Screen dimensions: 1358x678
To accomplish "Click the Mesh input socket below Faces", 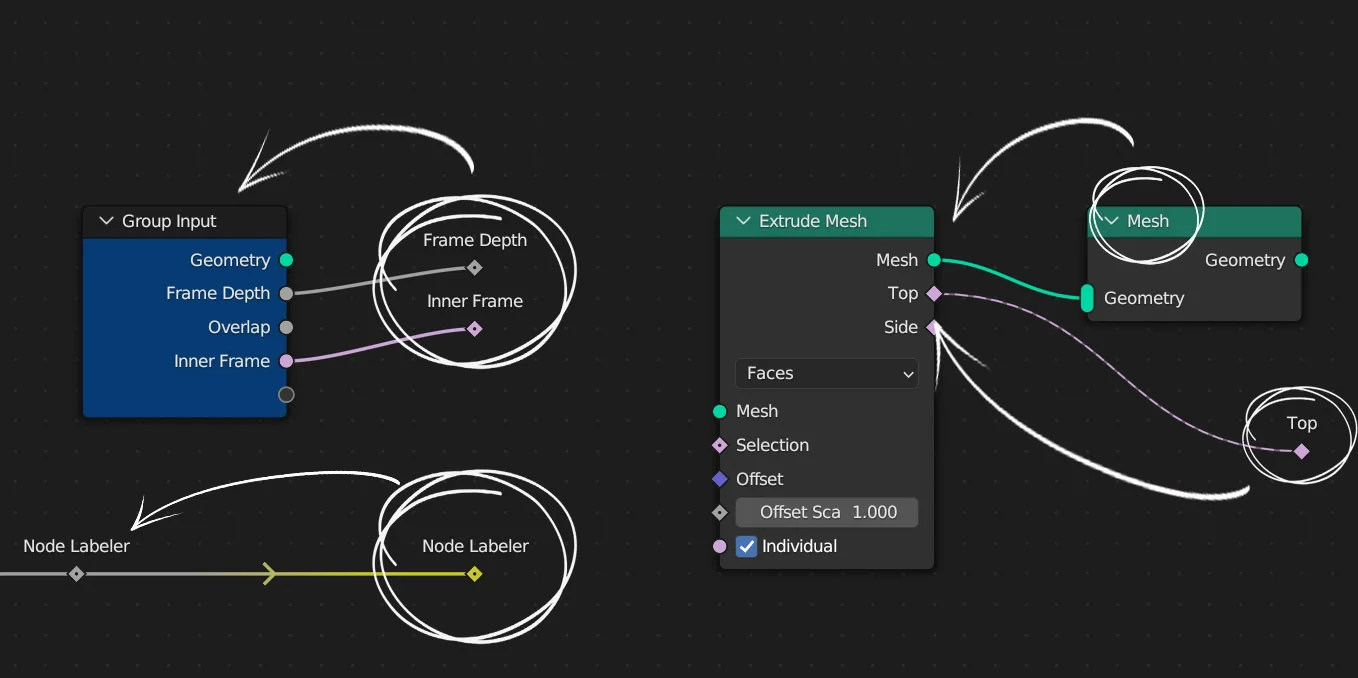I will pos(718,411).
